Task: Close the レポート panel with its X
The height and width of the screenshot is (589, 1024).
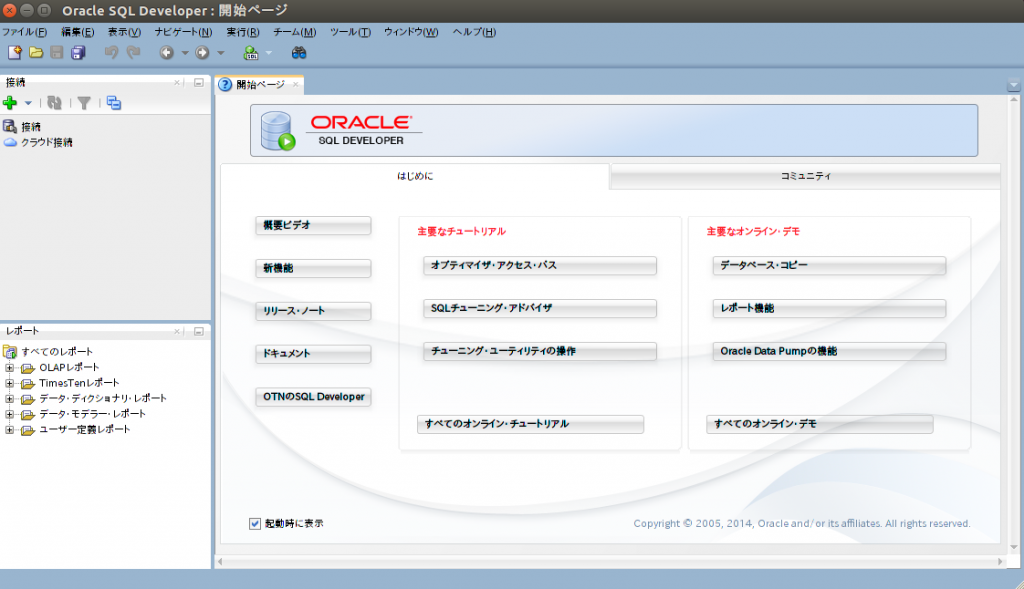Action: [x=177, y=332]
